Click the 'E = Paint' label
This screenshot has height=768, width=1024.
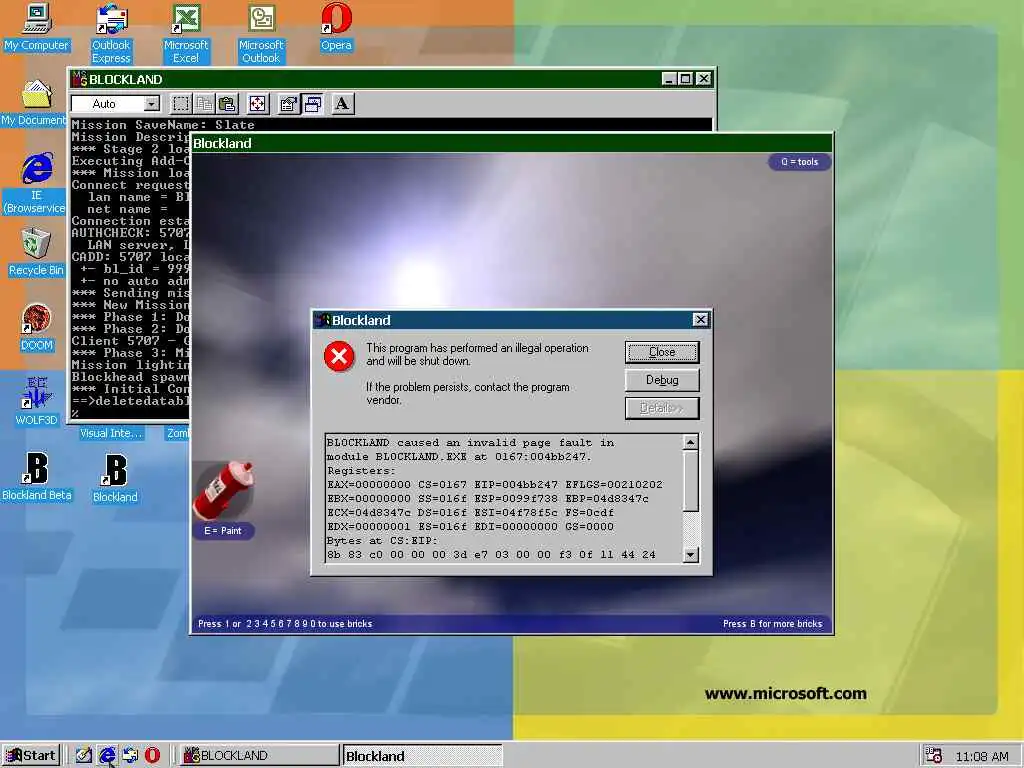(x=223, y=531)
